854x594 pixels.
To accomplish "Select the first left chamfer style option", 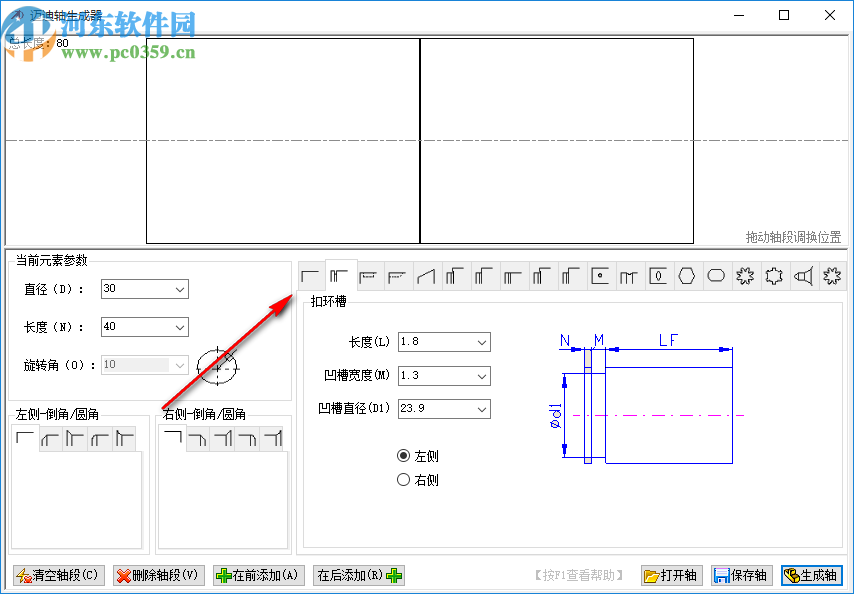I will (x=25, y=438).
